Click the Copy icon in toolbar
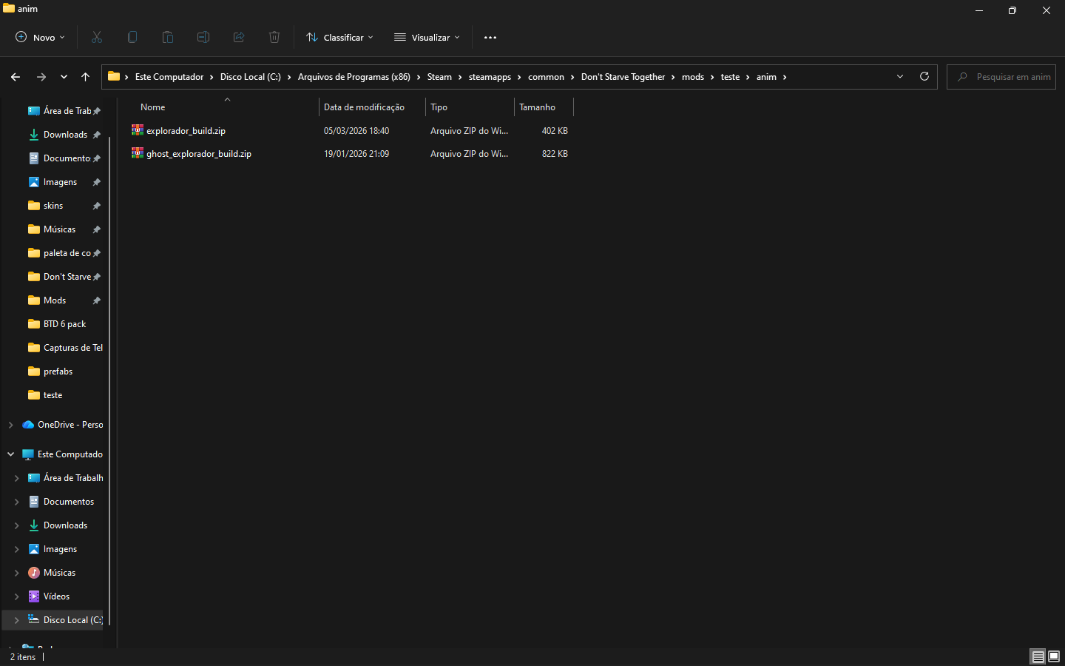The image size is (1065, 666). pyautogui.click(x=132, y=37)
